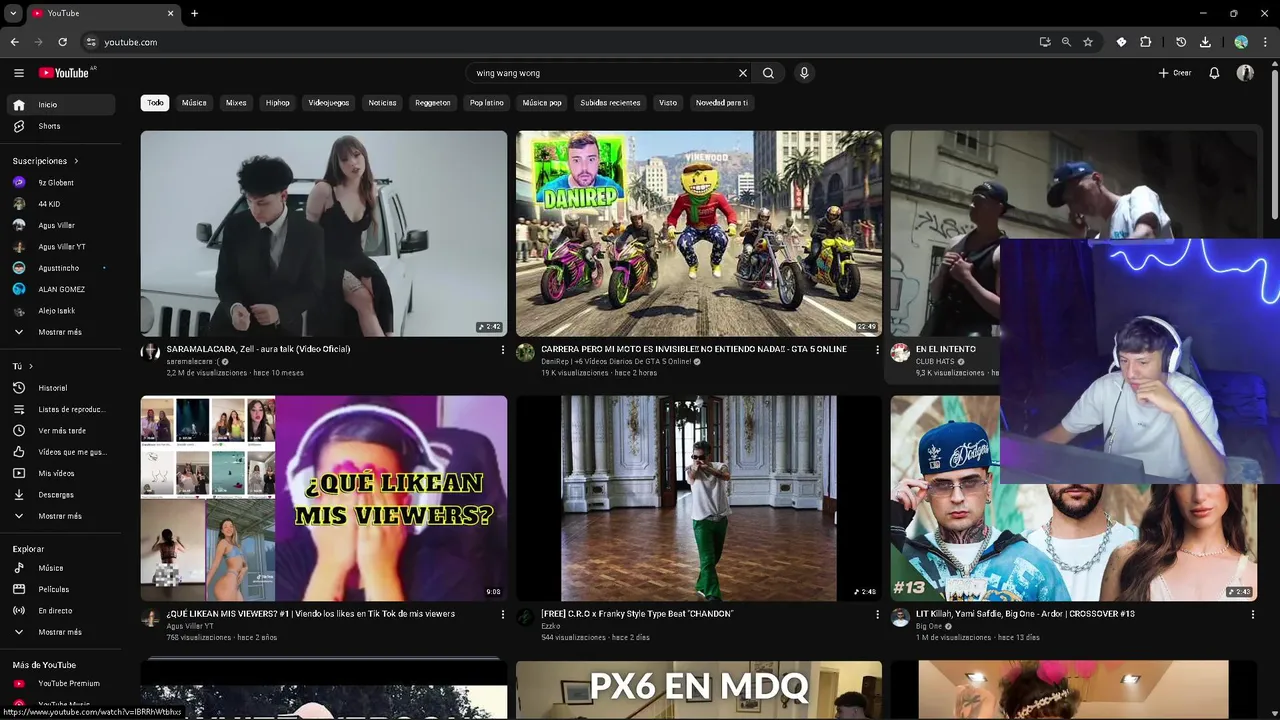Open Listas de reproducción
Image resolution: width=1280 pixels, height=720 pixels.
click(x=61, y=409)
